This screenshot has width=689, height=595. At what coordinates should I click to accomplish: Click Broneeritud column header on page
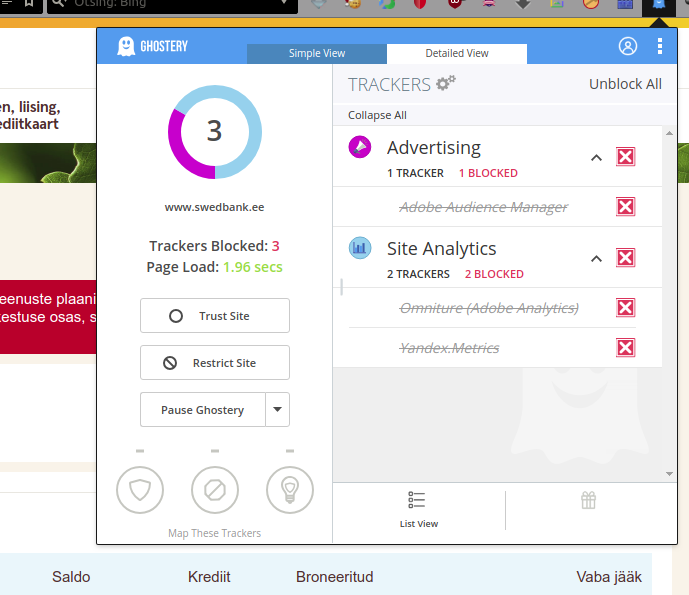pos(334,577)
